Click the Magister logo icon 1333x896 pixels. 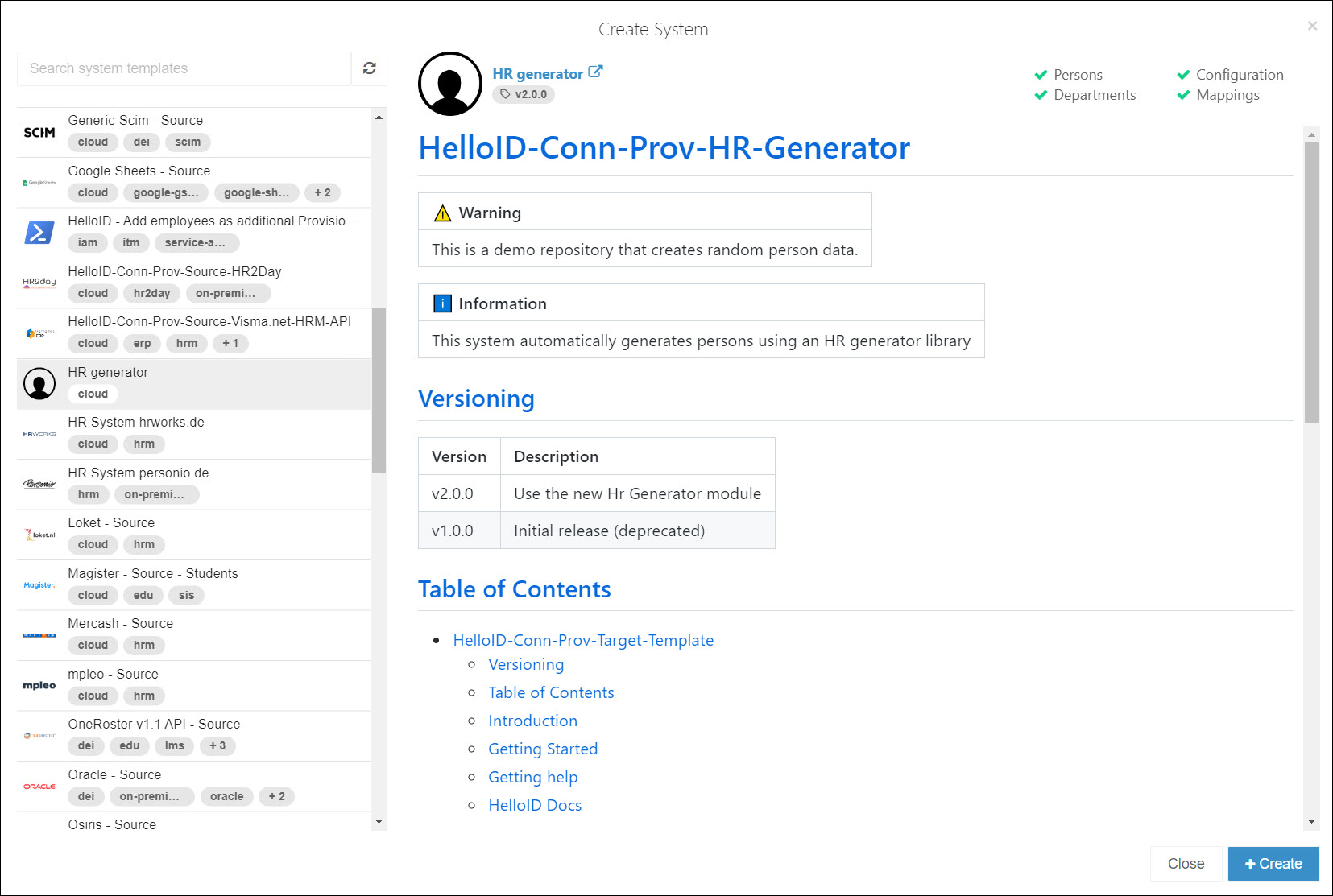point(39,585)
